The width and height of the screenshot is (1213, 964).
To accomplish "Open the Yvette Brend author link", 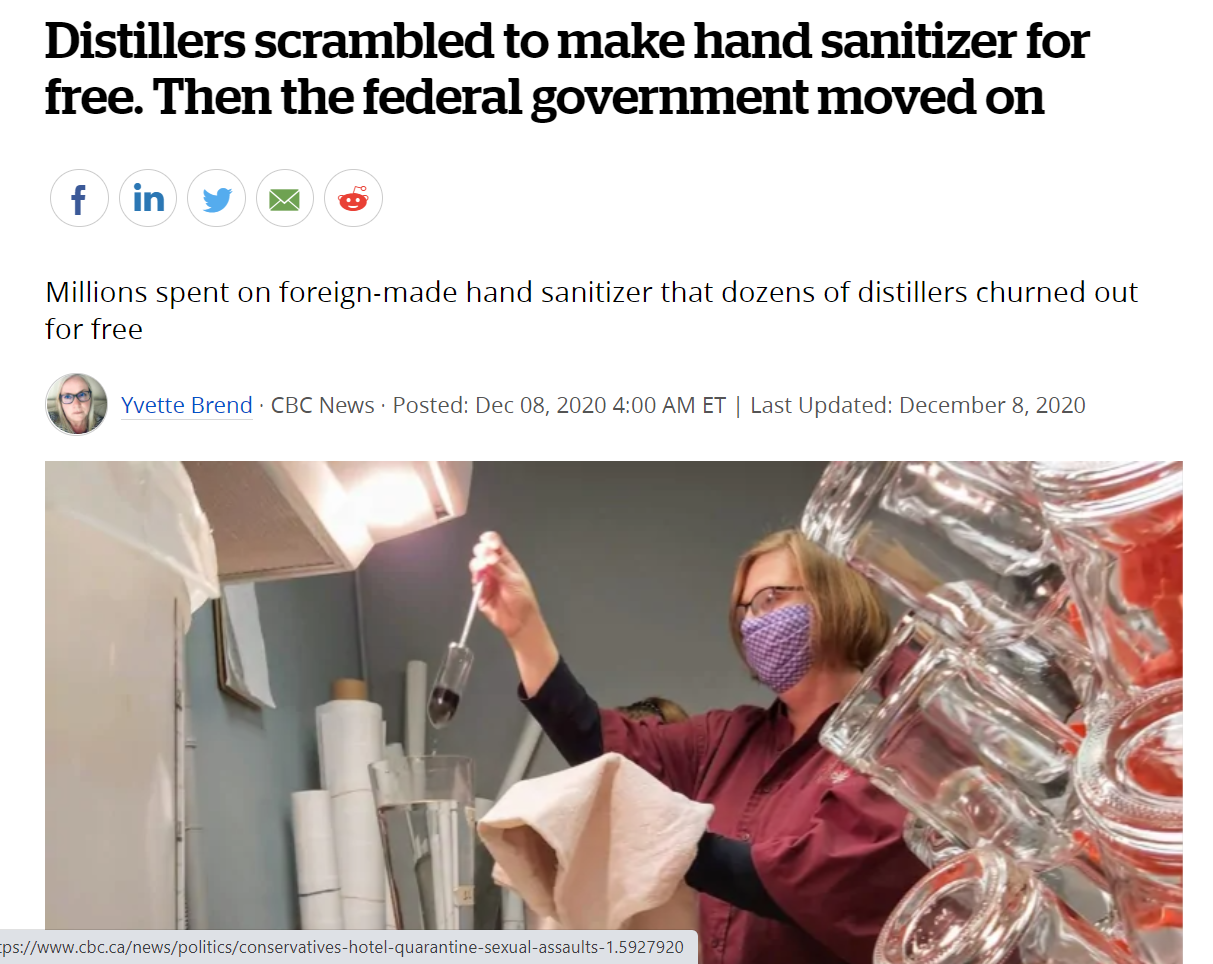I will (x=186, y=405).
